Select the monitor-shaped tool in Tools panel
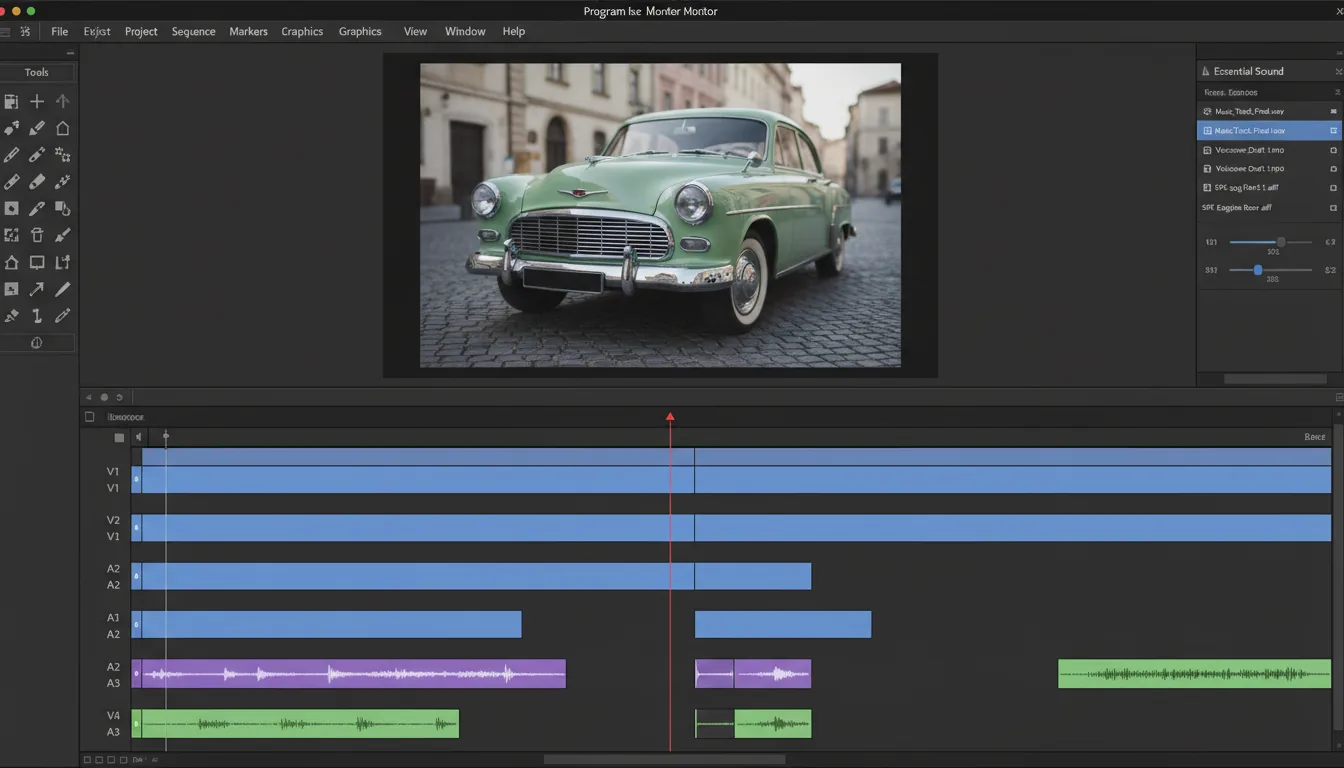Viewport: 1344px width, 768px height. click(37, 263)
